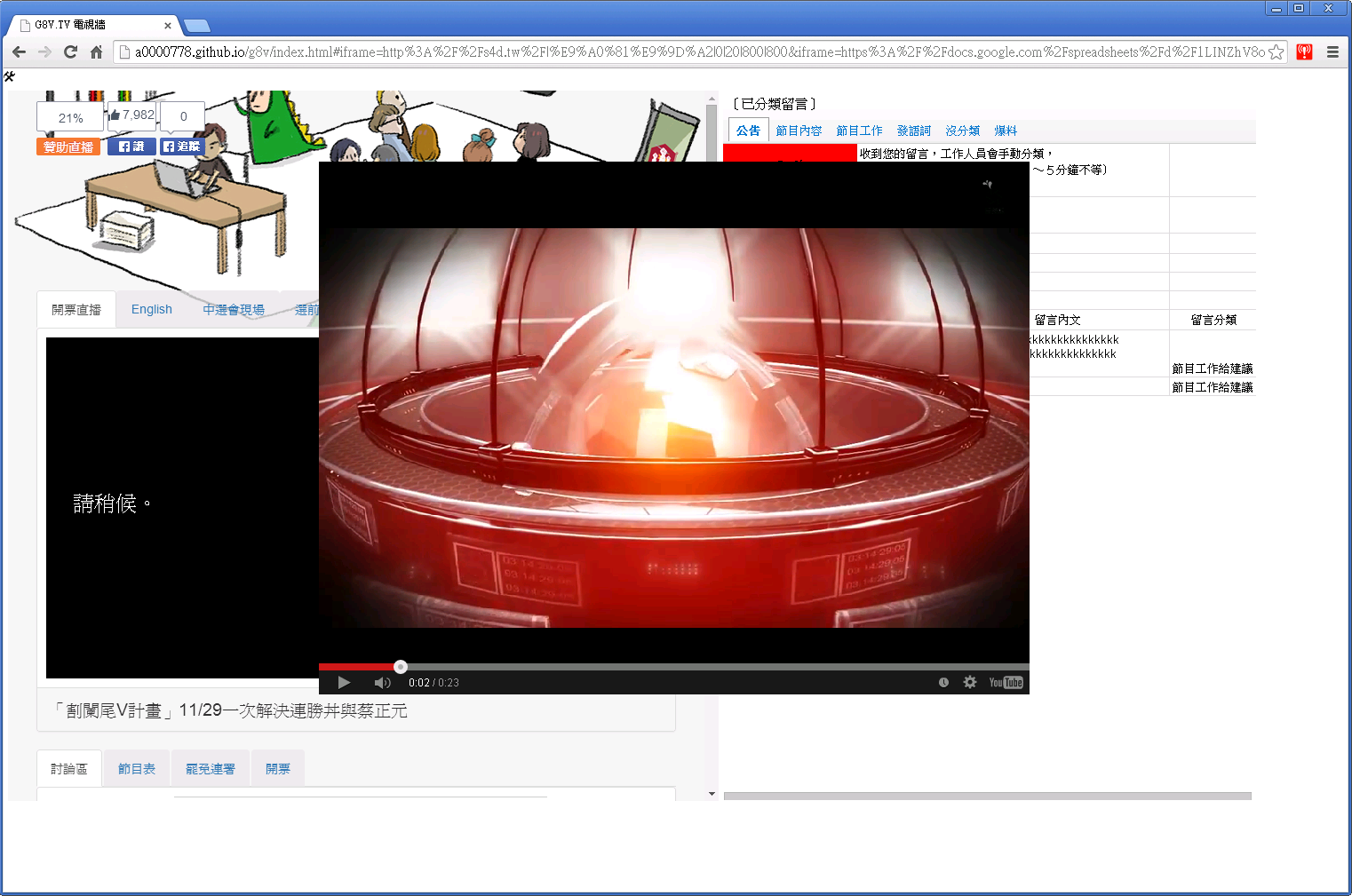The image size is (1352, 896).
Task: Open the Chrome hamburger menu
Action: point(1332,52)
